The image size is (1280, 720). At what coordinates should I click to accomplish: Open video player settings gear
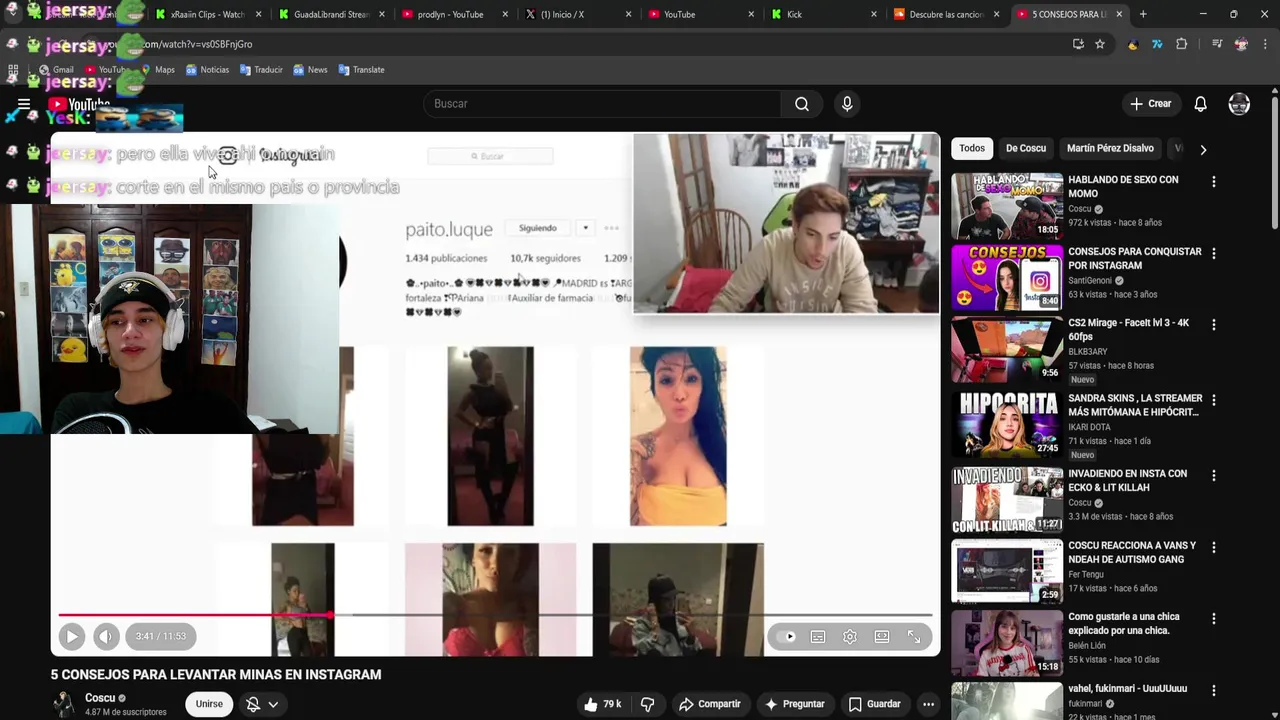click(x=850, y=637)
